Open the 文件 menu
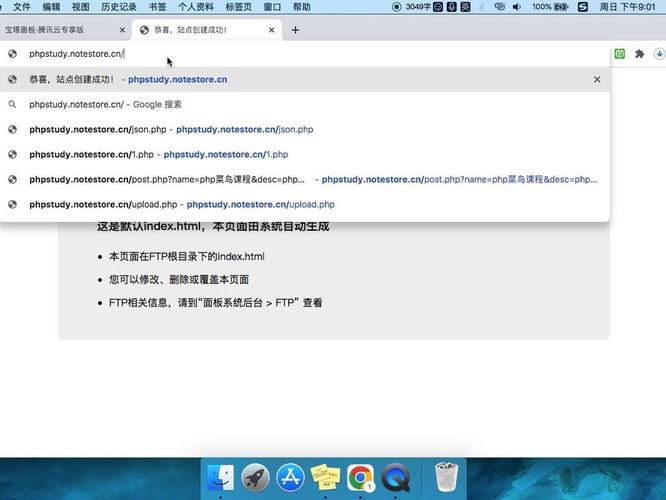Image resolution: width=666 pixels, height=500 pixels. point(22,7)
